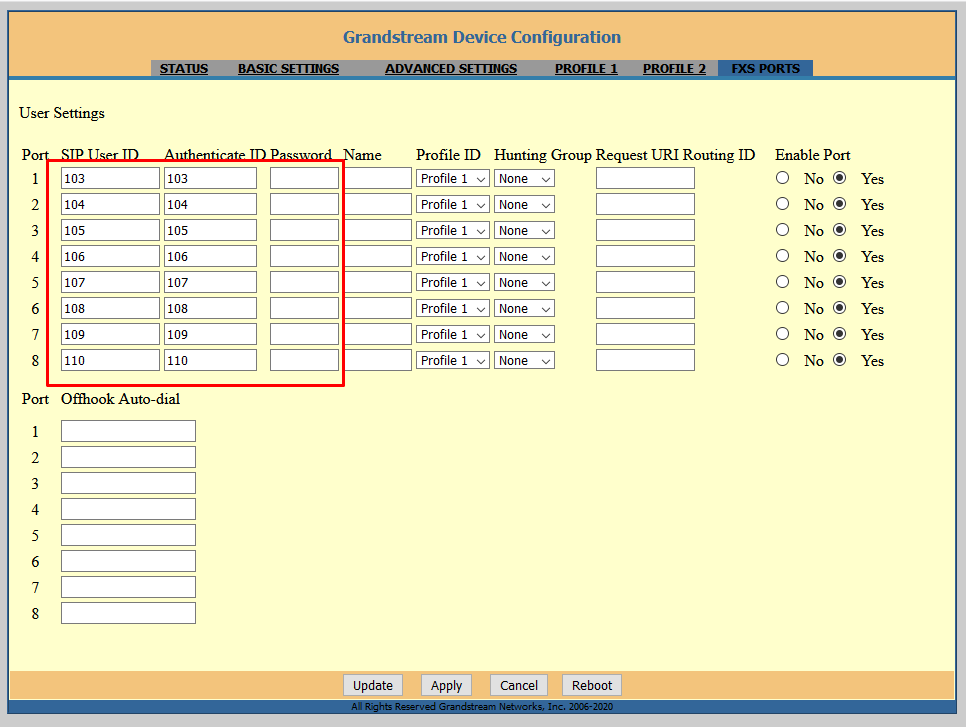This screenshot has width=966, height=727.
Task: Select 'No' radio for port 8
Action: [783, 360]
